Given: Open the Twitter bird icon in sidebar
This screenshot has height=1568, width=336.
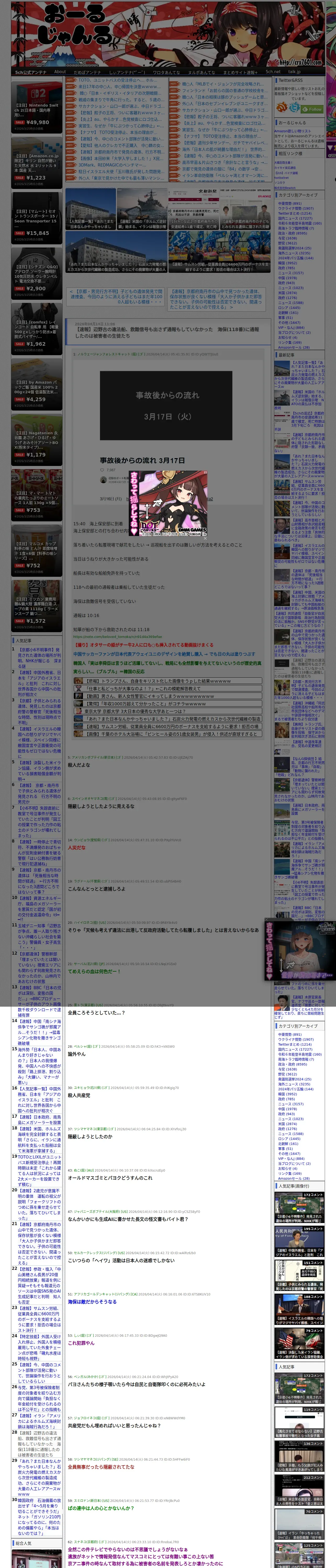Looking at the screenshot, I should [295, 108].
